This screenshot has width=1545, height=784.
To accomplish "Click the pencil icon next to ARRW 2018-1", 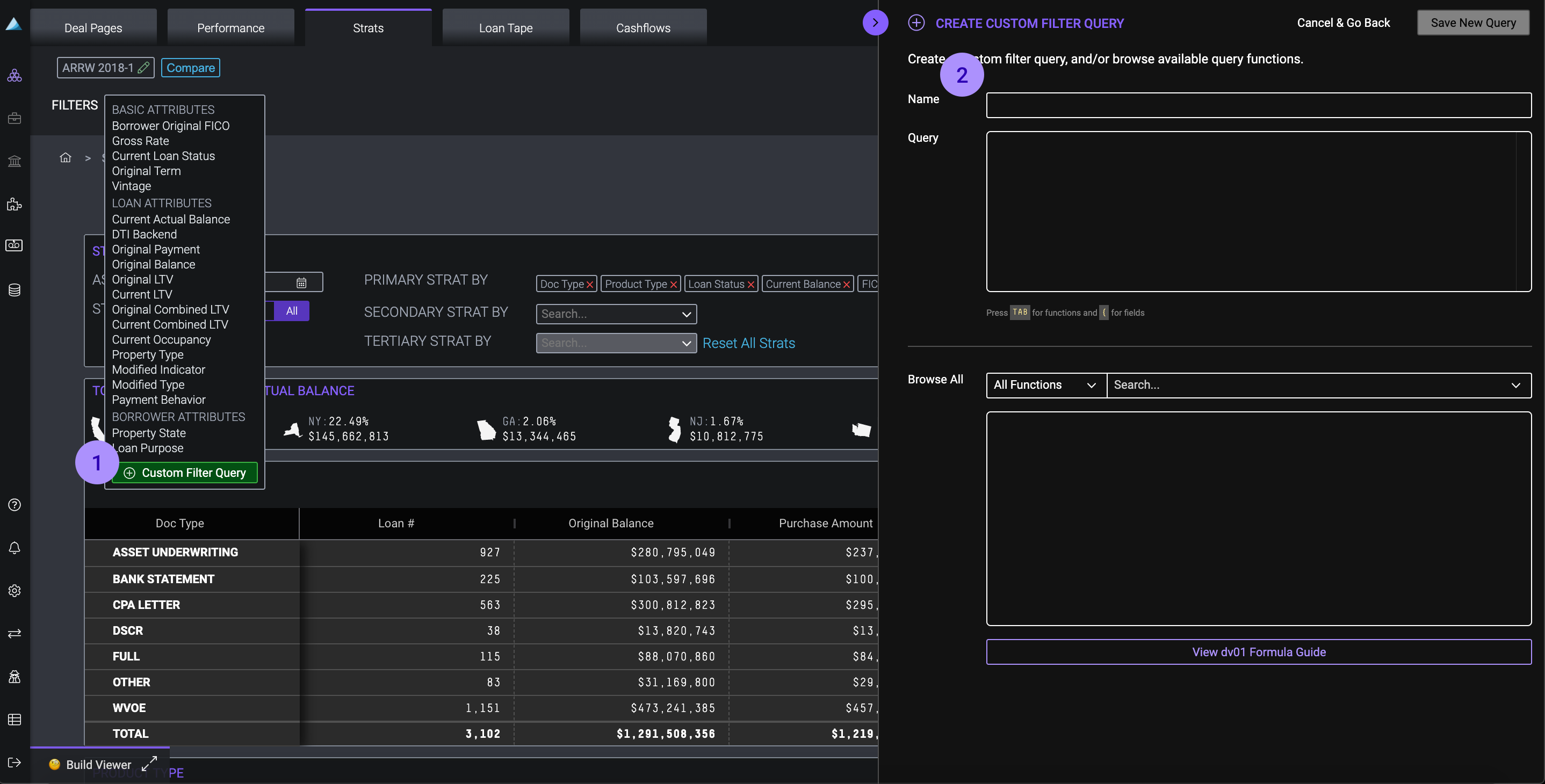I will click(x=143, y=68).
